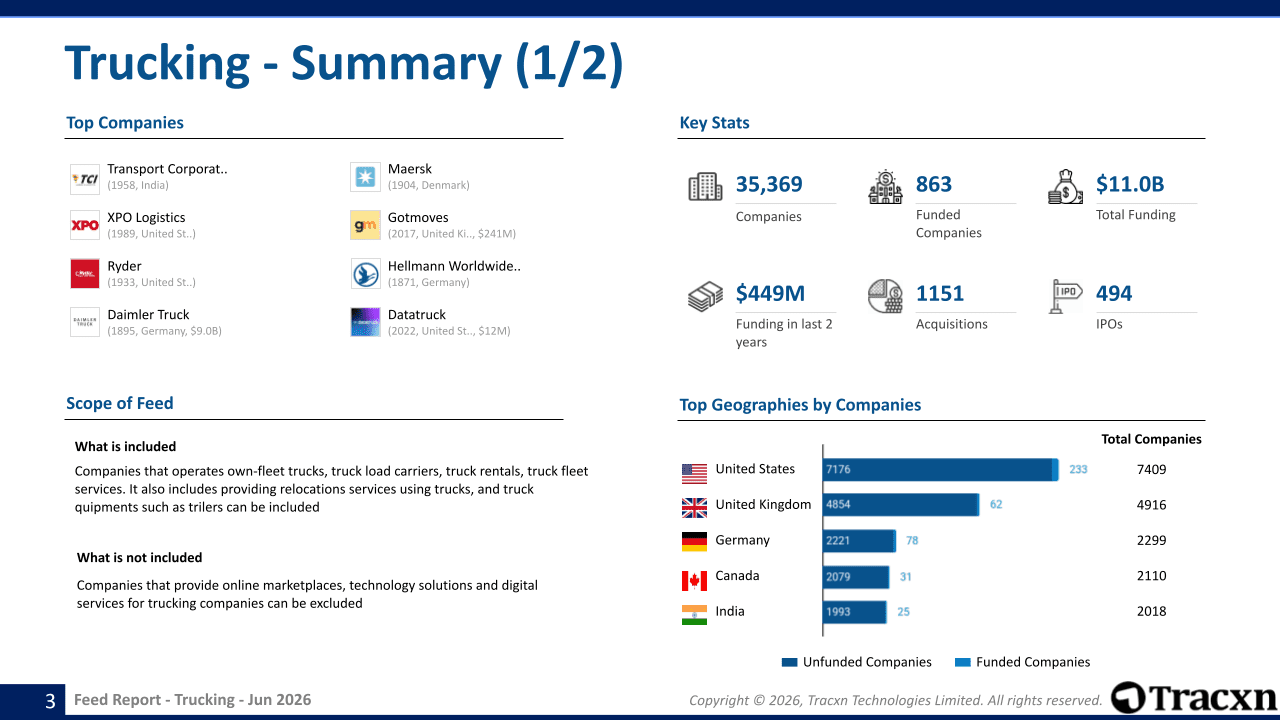Image resolution: width=1280 pixels, height=720 pixels.
Task: Click the Gotmoves gm logo
Action: pos(365,225)
